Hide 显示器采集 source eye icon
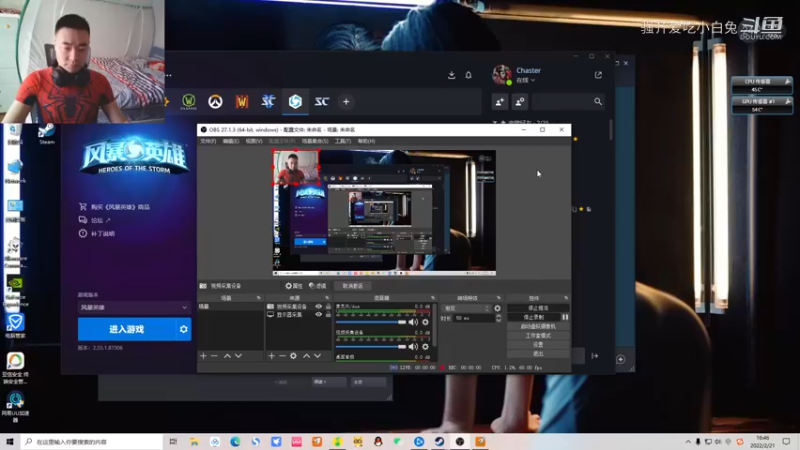Image resolution: width=800 pixels, height=450 pixels. (x=318, y=314)
